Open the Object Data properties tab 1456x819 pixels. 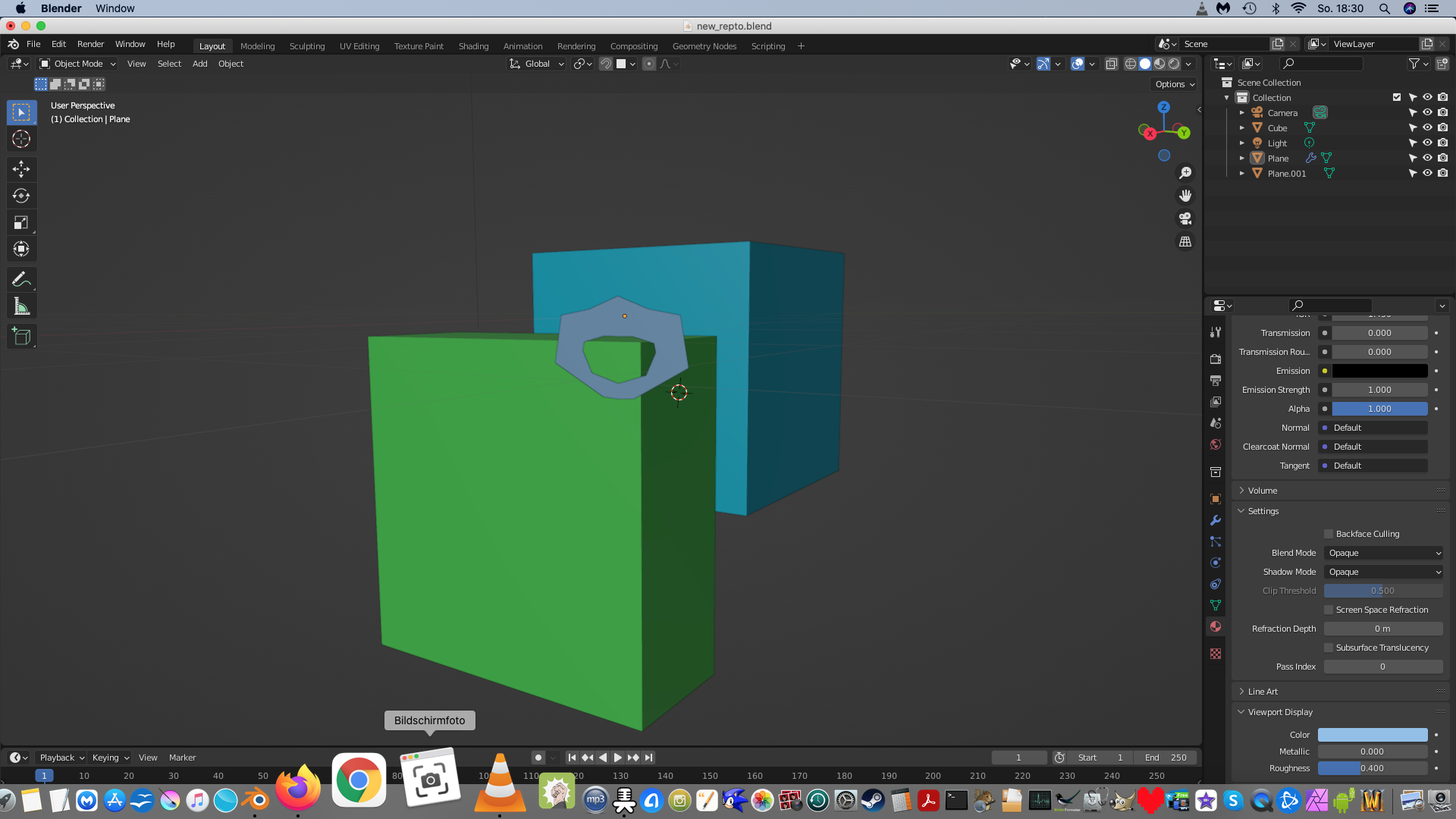coord(1216,605)
